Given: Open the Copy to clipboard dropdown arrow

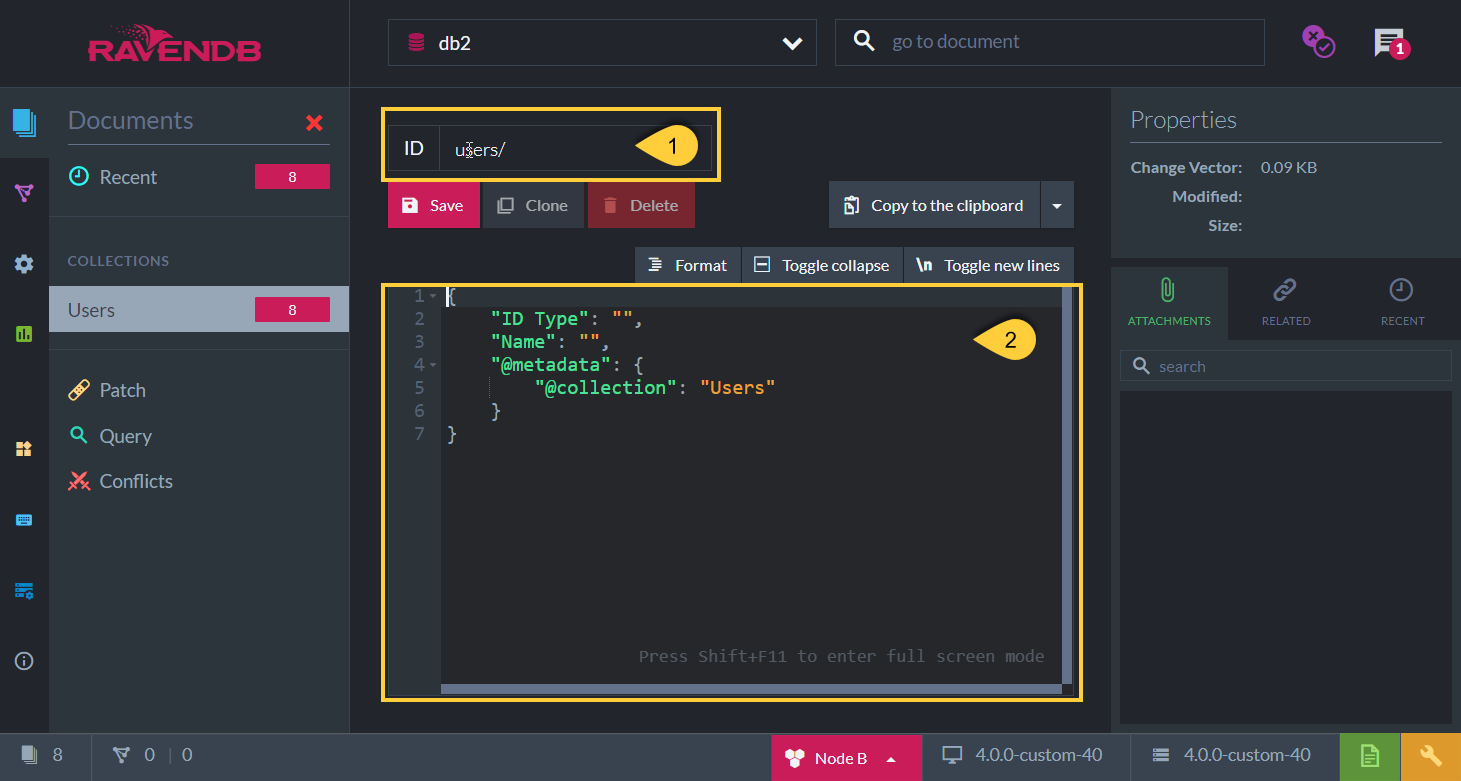Looking at the screenshot, I should point(1057,206).
